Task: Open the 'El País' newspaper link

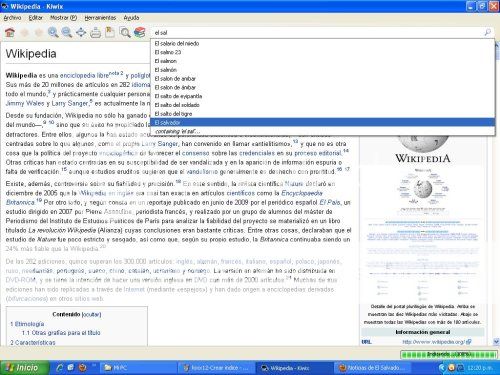Action: click(330, 202)
